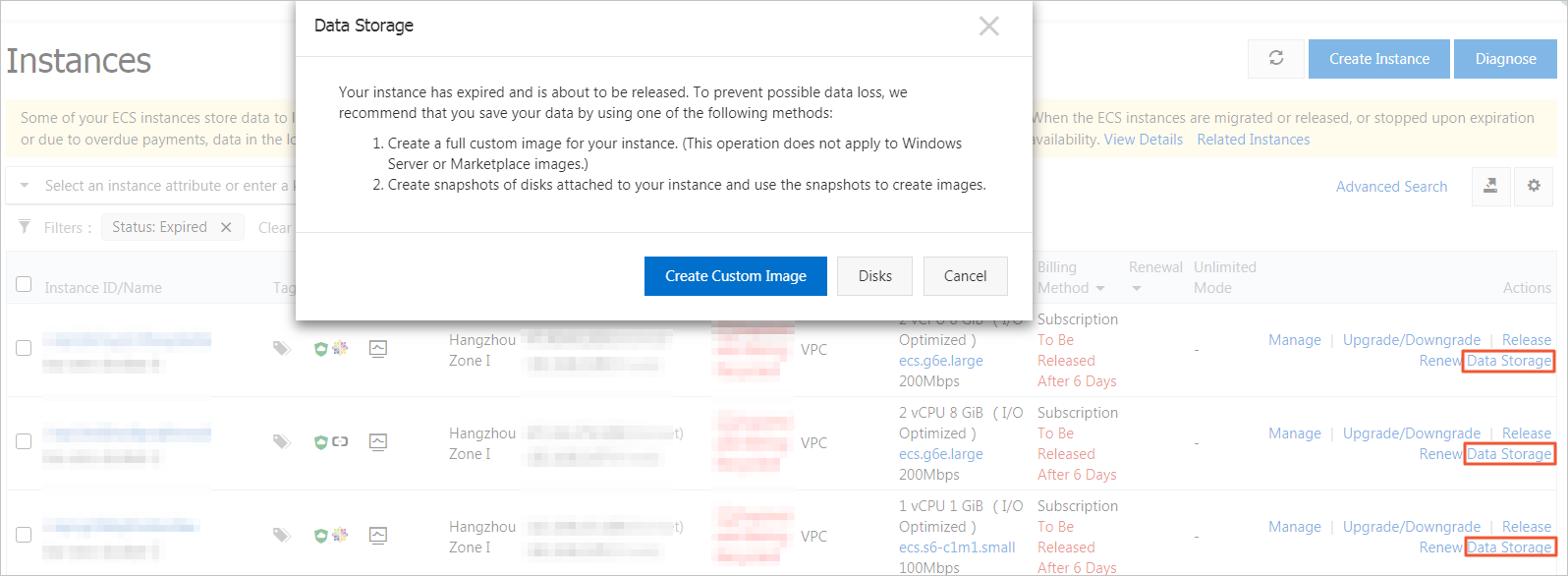Click the tag icon of first instance

tap(282, 348)
